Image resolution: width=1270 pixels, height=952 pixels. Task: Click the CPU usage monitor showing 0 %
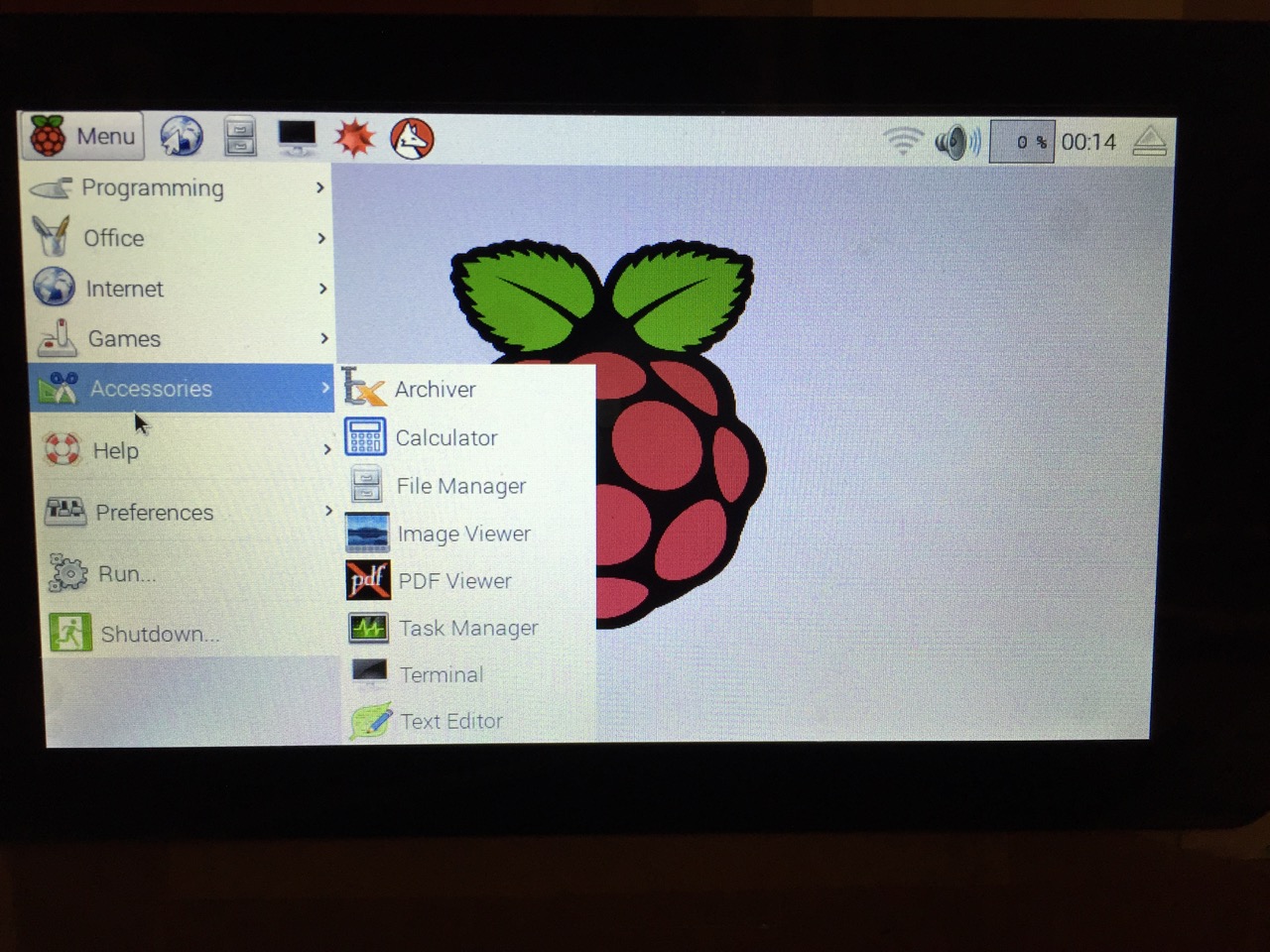click(x=1022, y=142)
